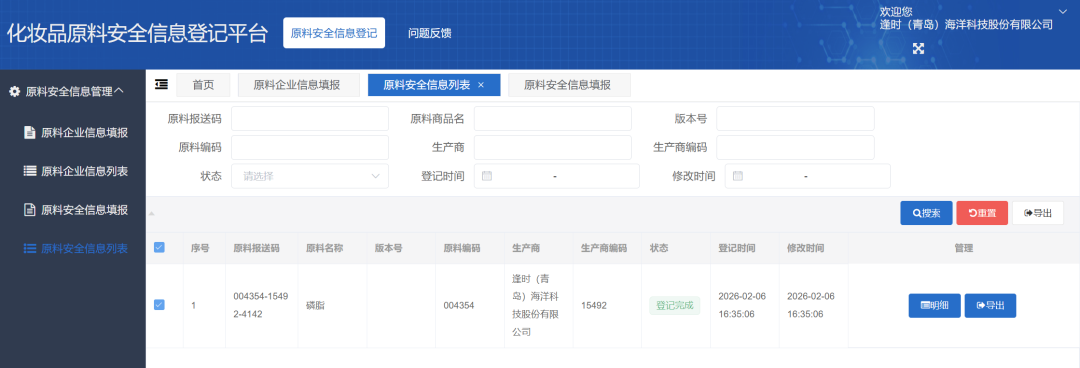Click the 登记完成 status tag
Image resolution: width=1080 pixels, height=368 pixels.
pos(674,305)
